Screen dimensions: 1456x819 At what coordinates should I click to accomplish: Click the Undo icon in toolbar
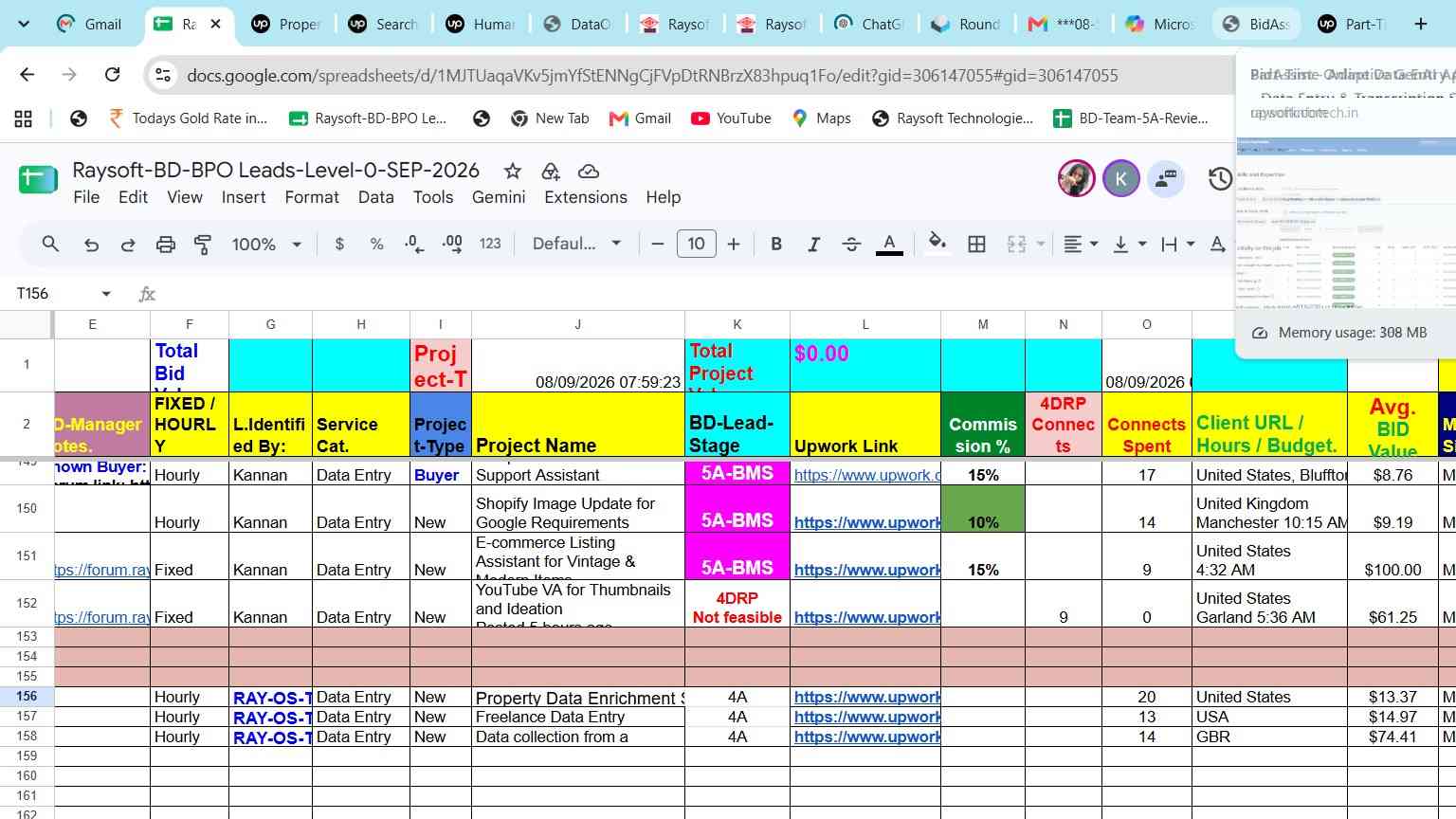coord(91,245)
